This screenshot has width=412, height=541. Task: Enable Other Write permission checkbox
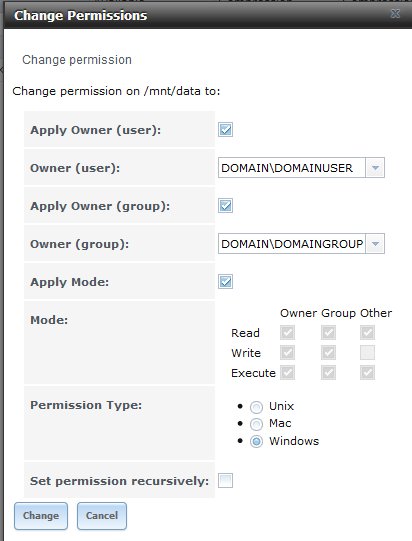tap(367, 353)
